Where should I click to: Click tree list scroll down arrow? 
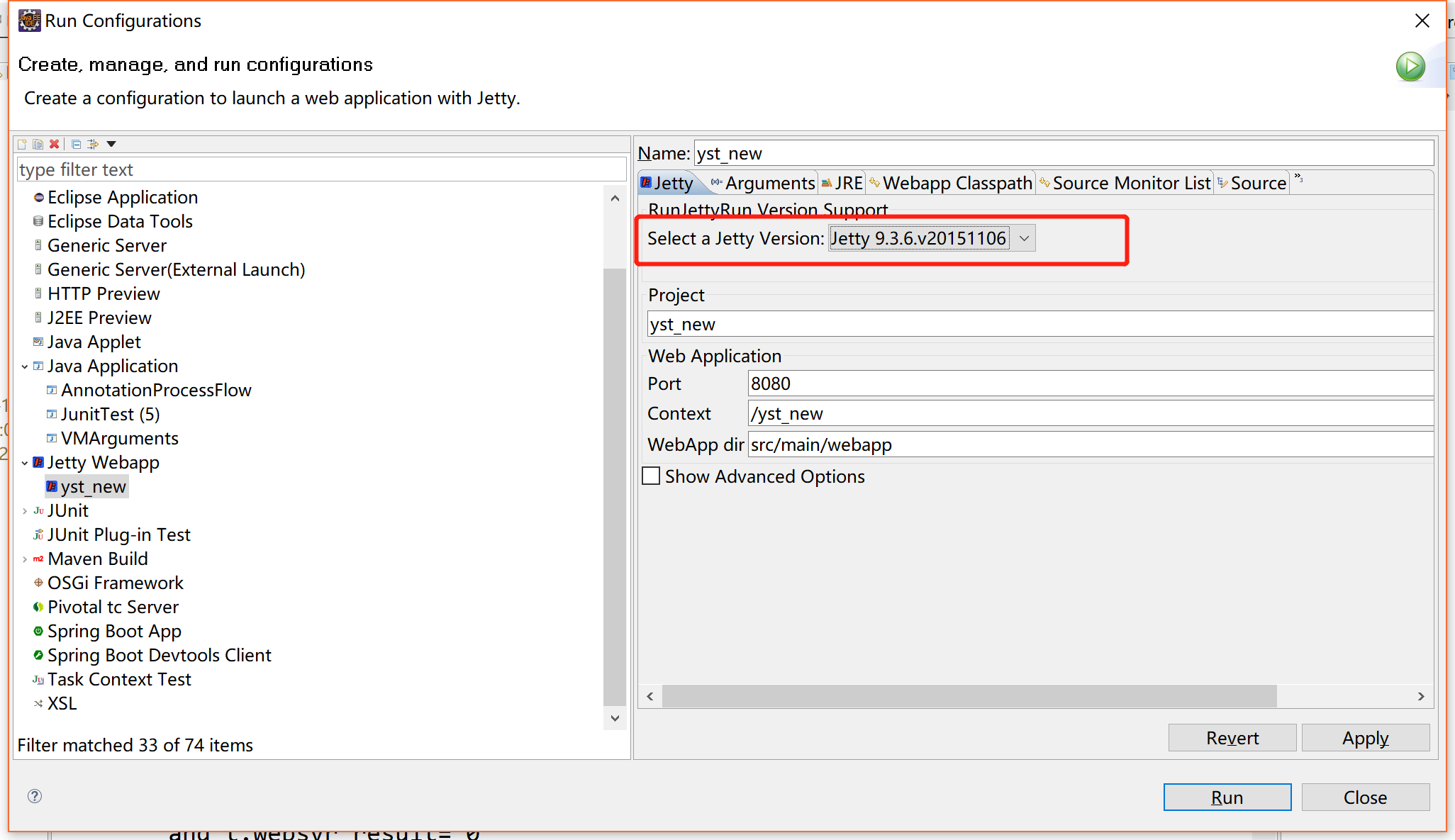(615, 717)
